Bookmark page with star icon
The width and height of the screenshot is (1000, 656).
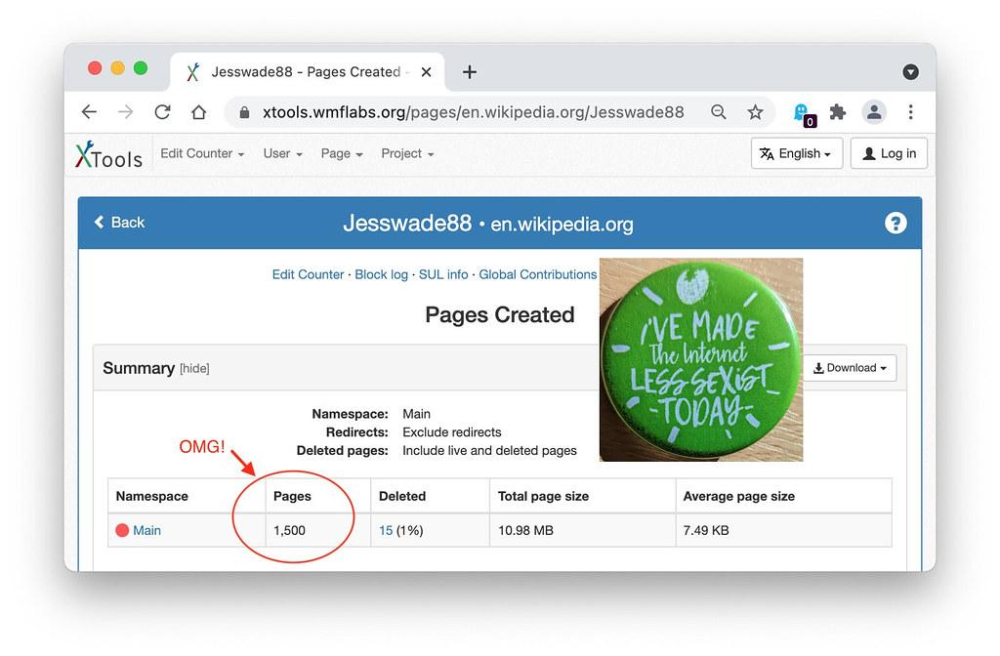755,113
